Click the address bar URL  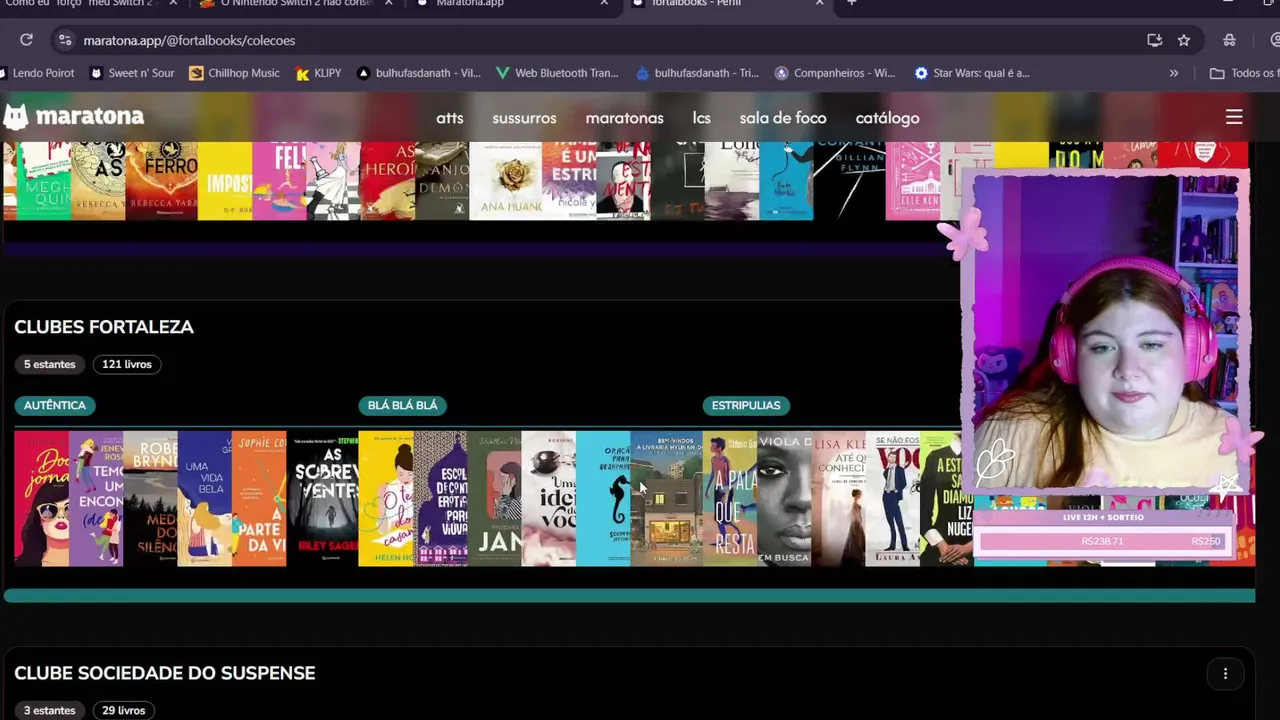pyautogui.click(x=189, y=41)
